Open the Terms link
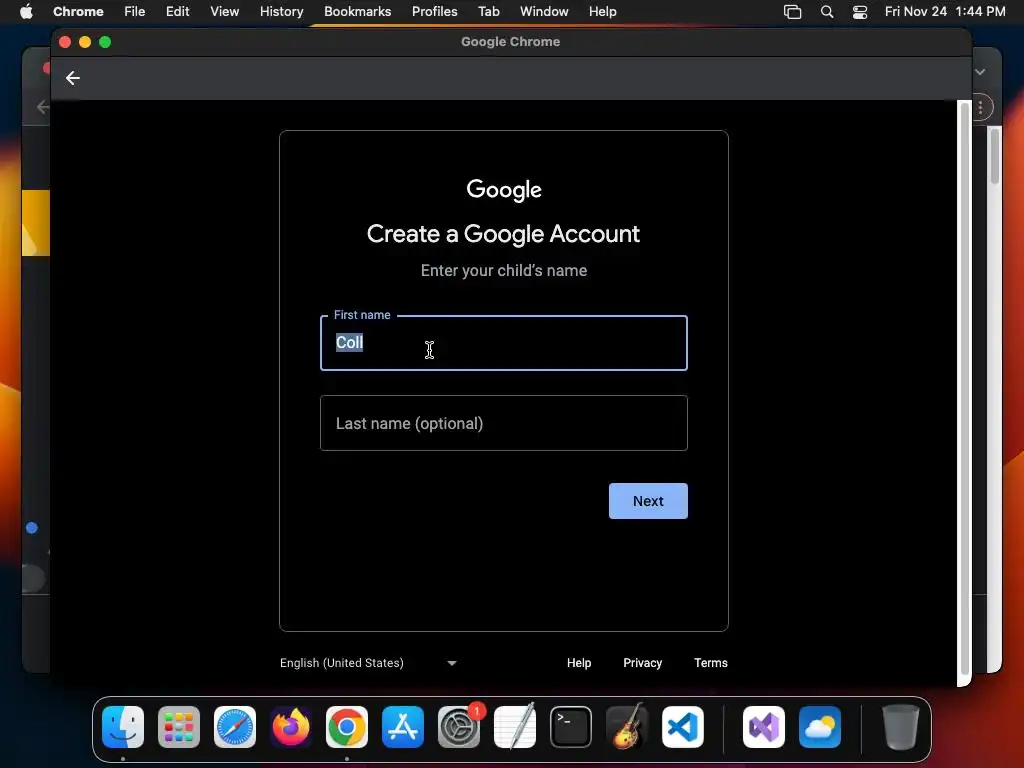Image resolution: width=1024 pixels, height=768 pixels. (711, 663)
